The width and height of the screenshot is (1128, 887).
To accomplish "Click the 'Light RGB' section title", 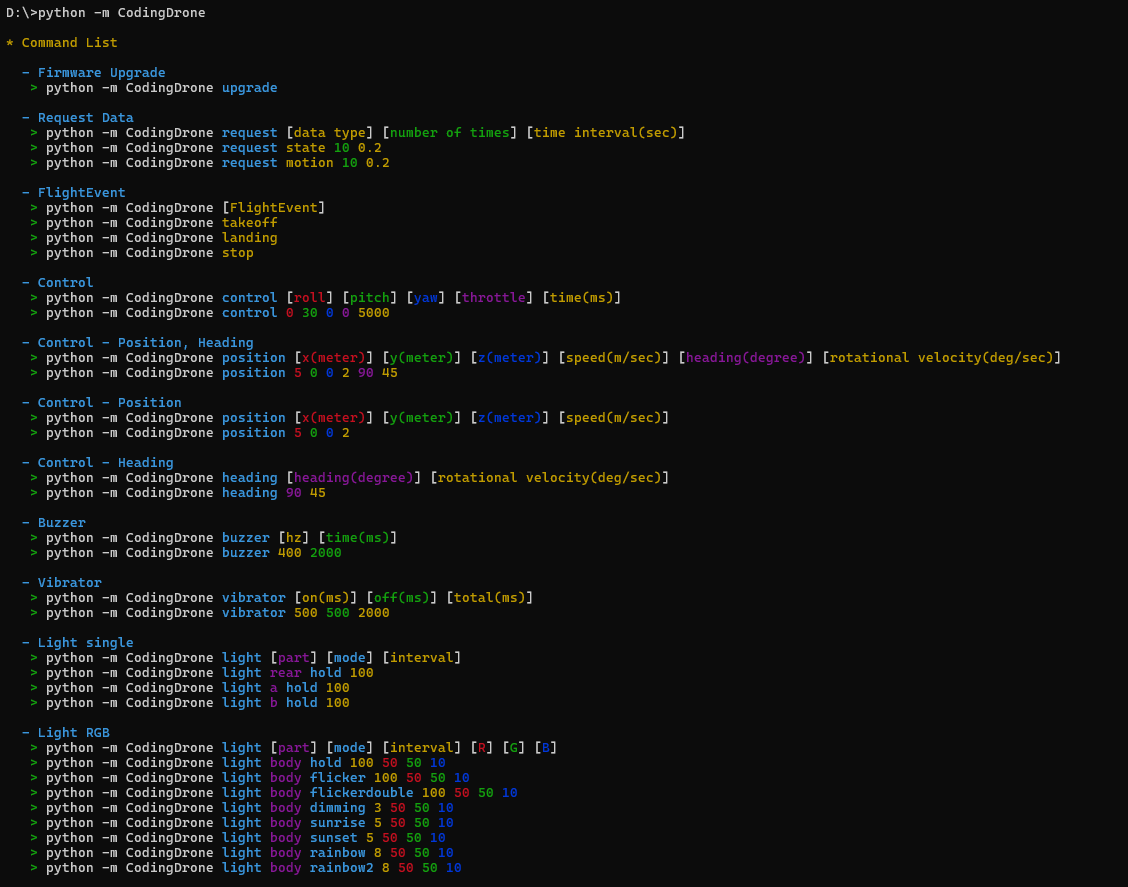I will (73, 733).
